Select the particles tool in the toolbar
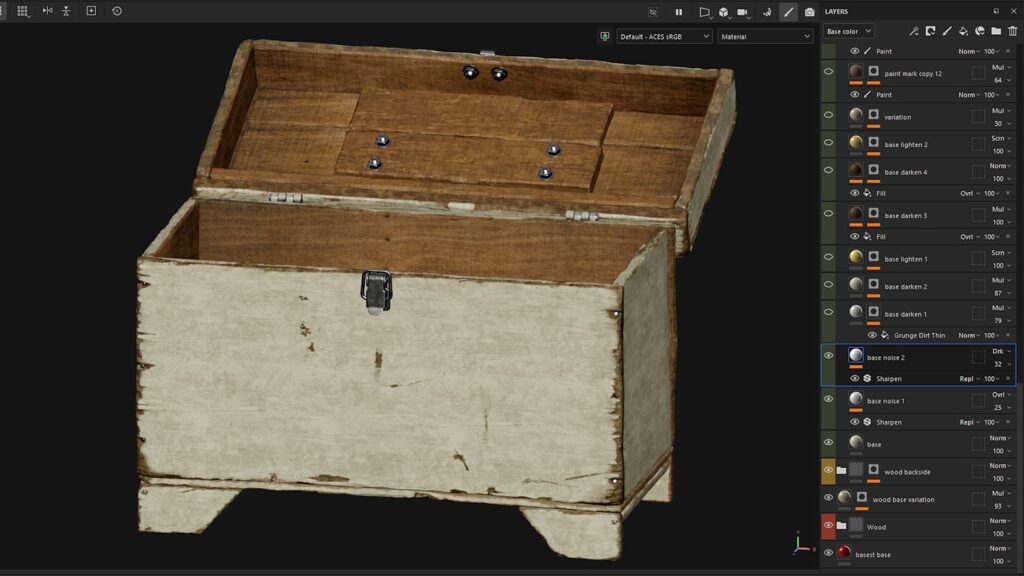This screenshot has height=576, width=1024. click(x=766, y=11)
